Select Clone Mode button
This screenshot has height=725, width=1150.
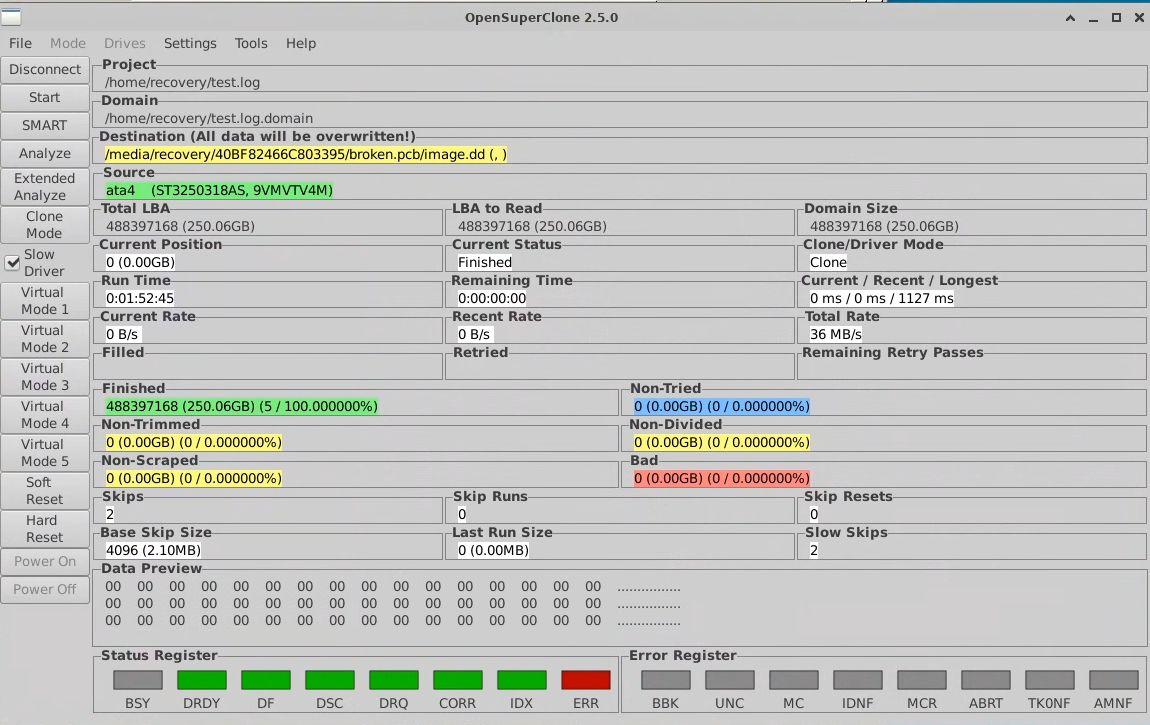click(45, 224)
